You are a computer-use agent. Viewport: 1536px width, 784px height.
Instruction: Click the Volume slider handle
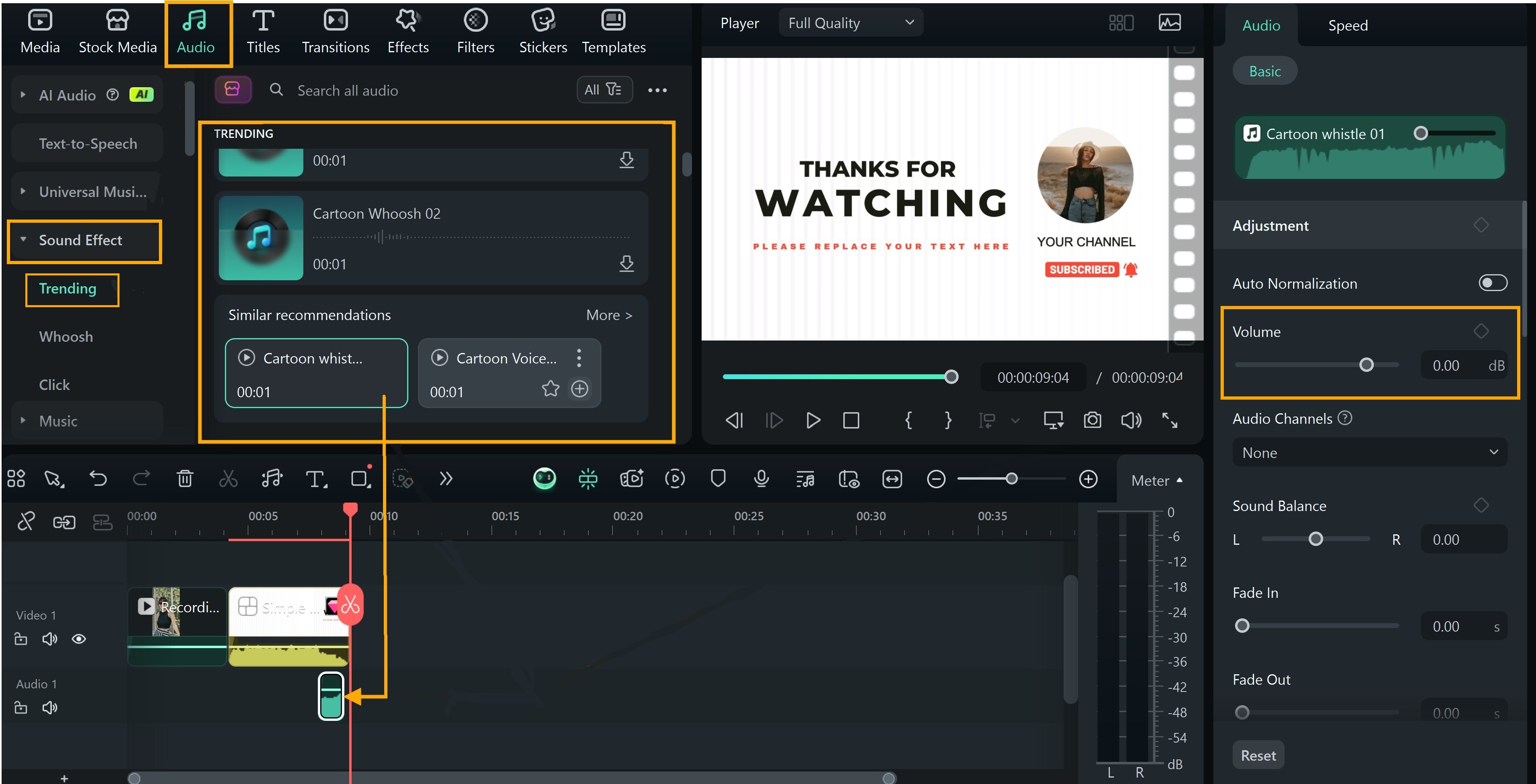click(x=1366, y=365)
